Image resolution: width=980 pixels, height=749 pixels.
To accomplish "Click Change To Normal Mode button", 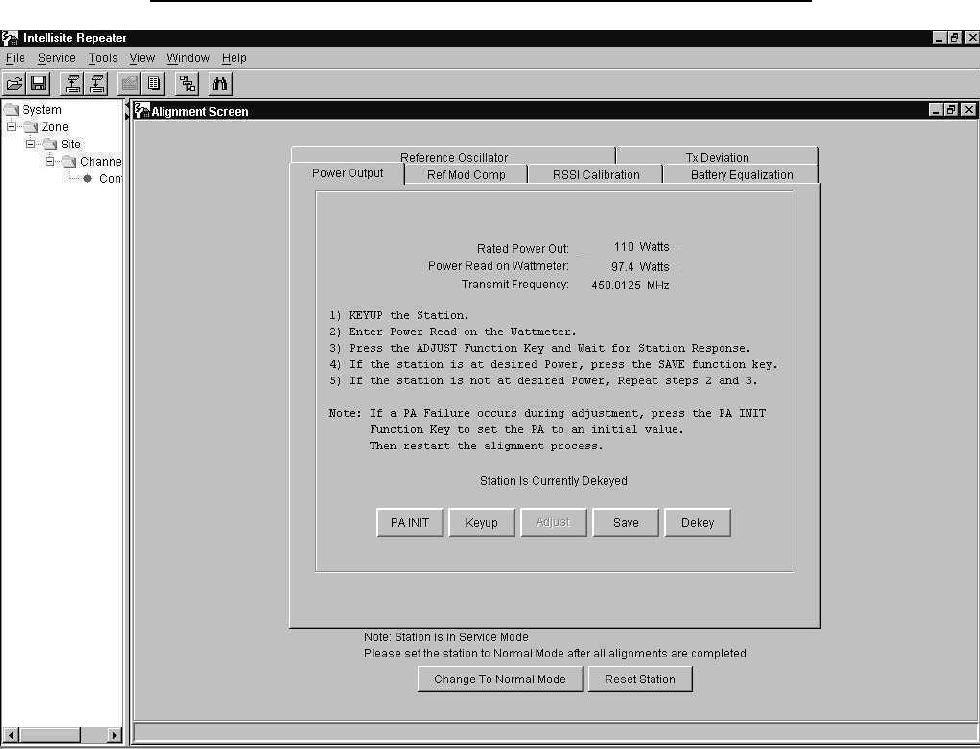I will pos(500,679).
